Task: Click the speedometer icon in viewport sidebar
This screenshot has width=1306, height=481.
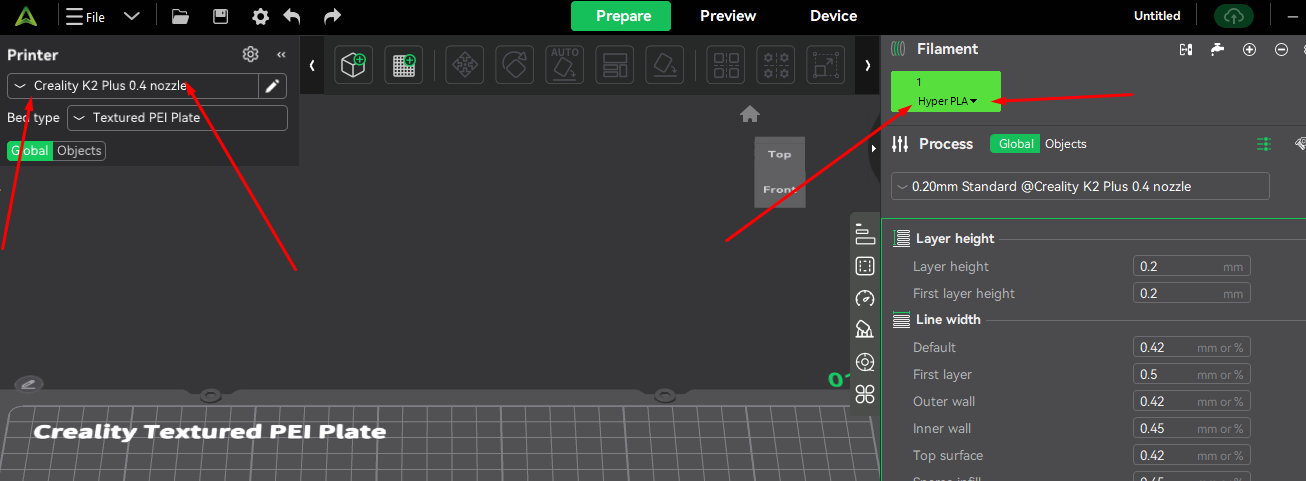Action: (865, 298)
